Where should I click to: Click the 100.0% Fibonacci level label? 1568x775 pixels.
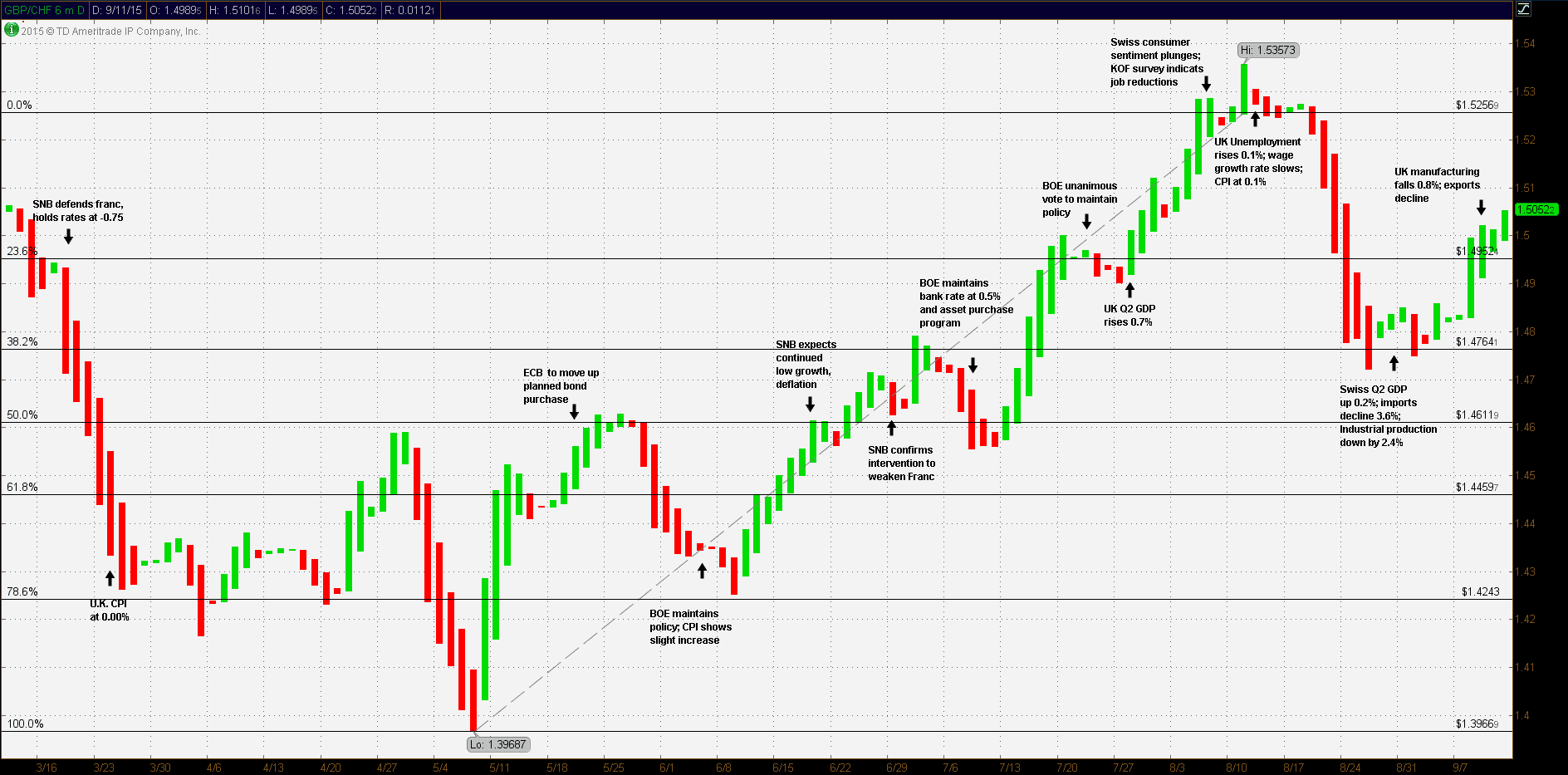pyautogui.click(x=25, y=723)
